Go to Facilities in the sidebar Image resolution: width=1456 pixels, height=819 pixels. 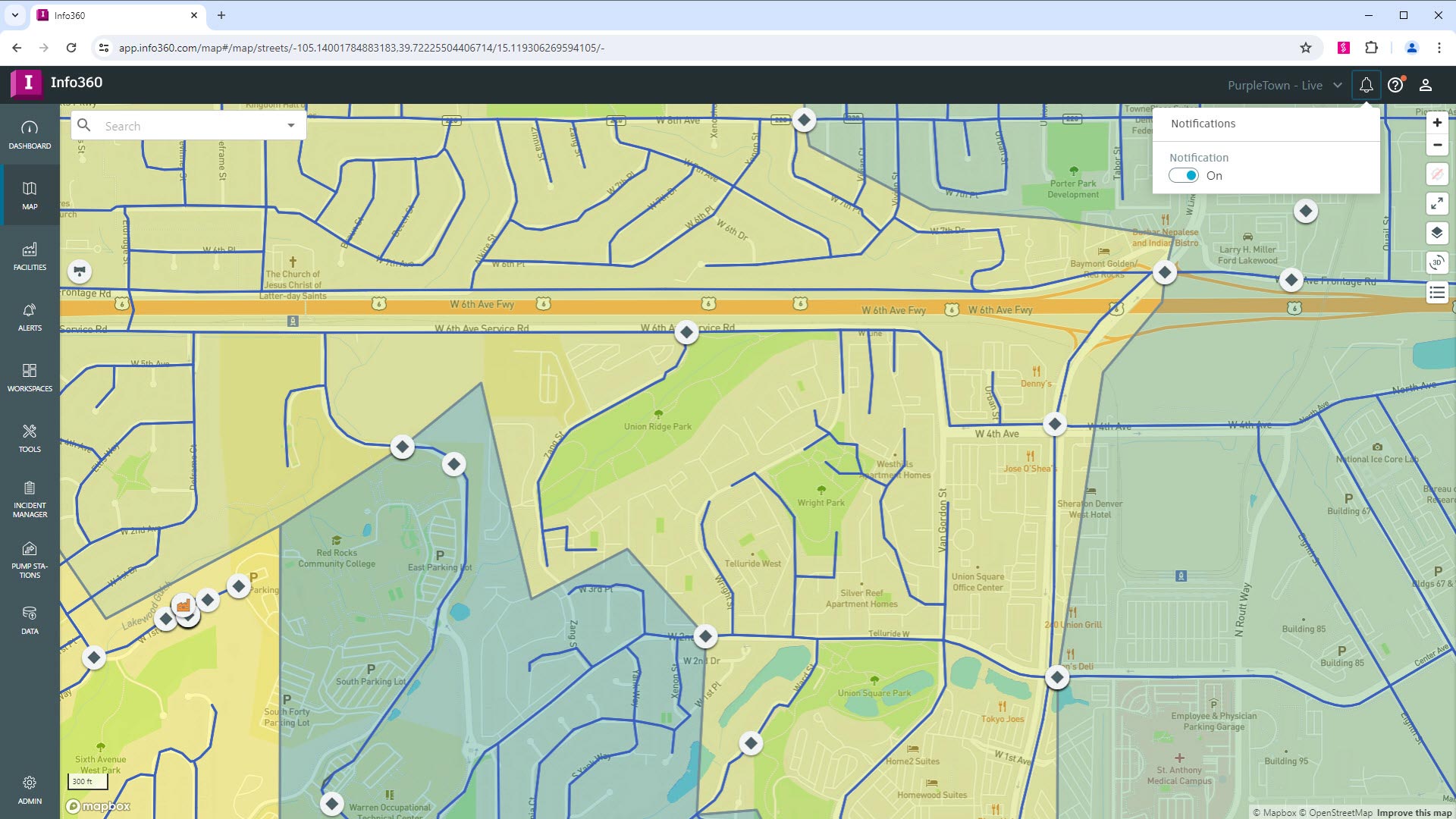pos(30,256)
